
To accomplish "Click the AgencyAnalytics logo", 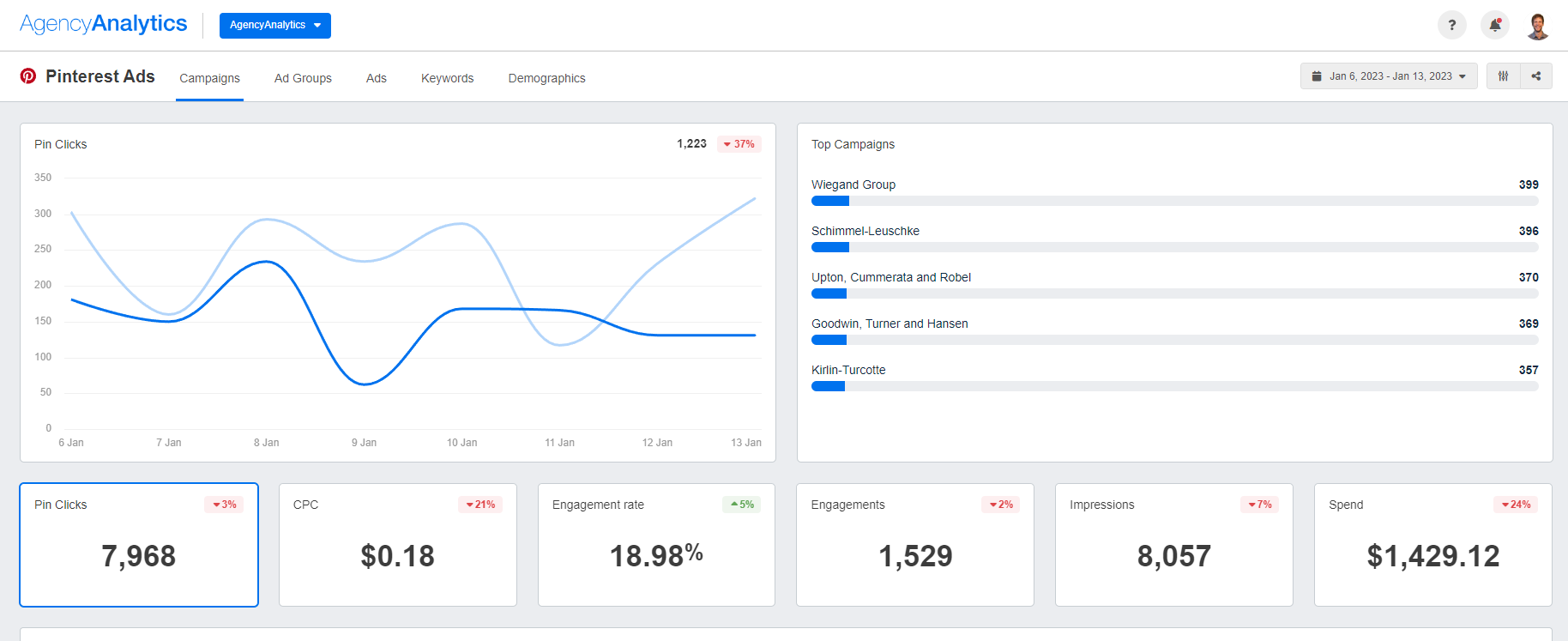I will tap(104, 24).
